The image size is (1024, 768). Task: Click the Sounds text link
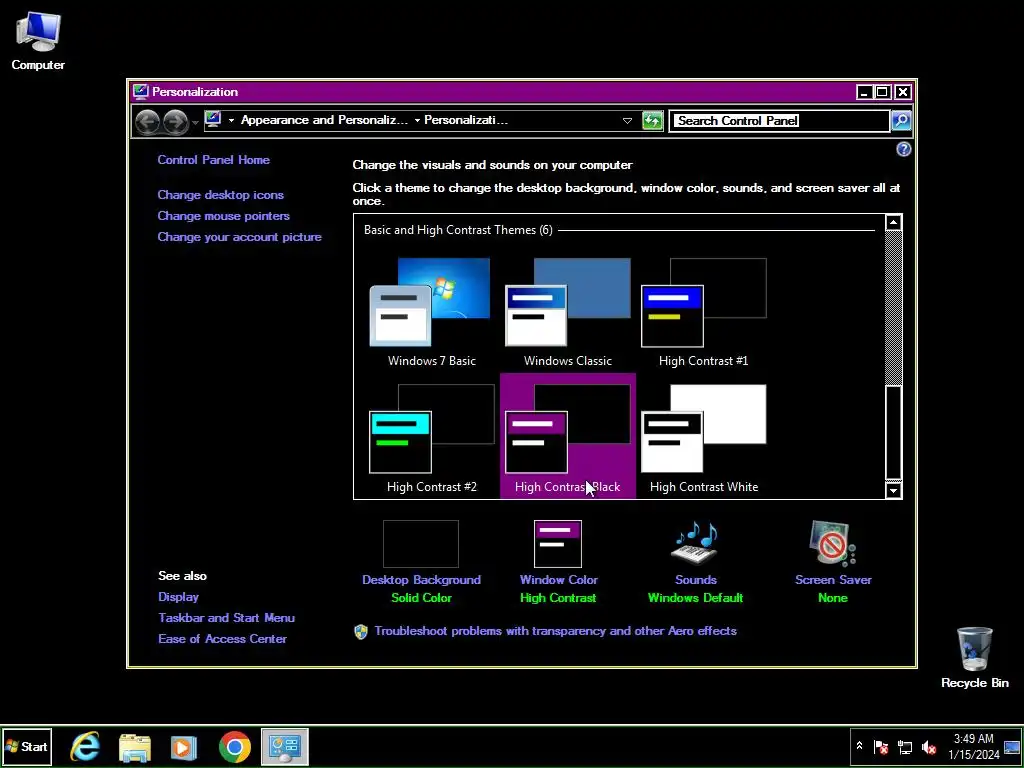pyautogui.click(x=696, y=580)
